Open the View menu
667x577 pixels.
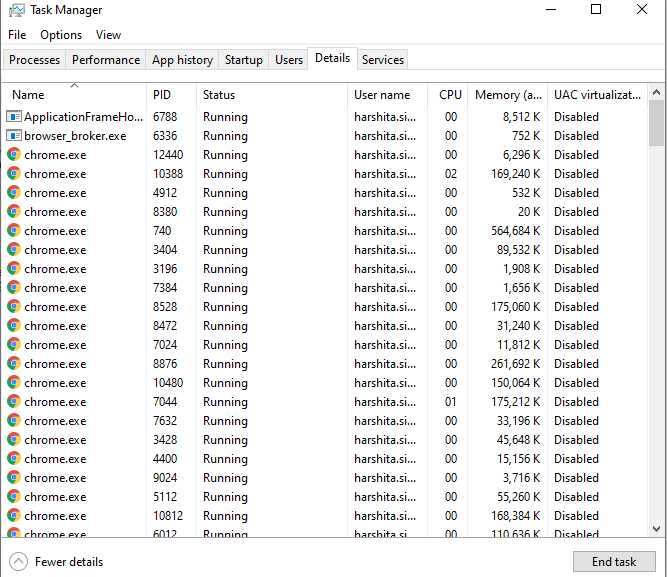point(108,35)
